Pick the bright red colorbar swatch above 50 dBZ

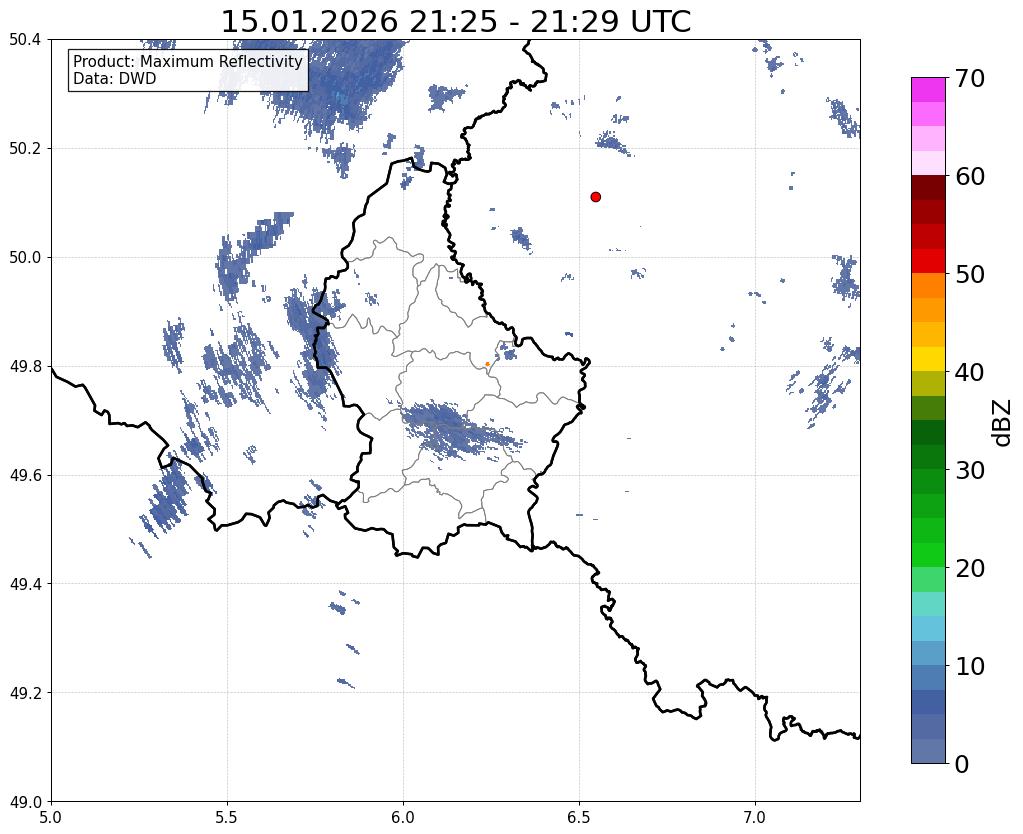point(928,261)
